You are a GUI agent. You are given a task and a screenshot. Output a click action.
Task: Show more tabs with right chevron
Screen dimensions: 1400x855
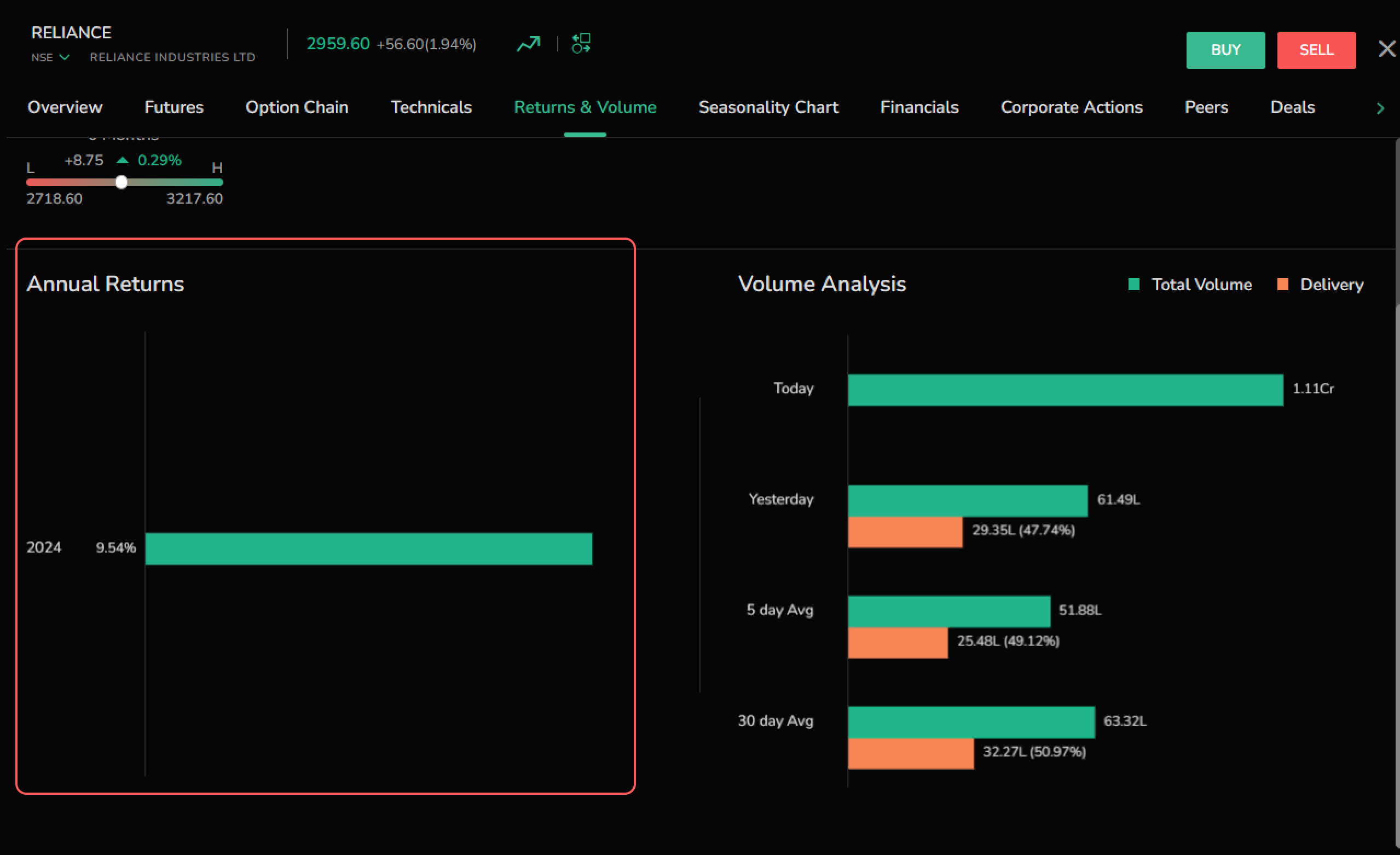1380,108
